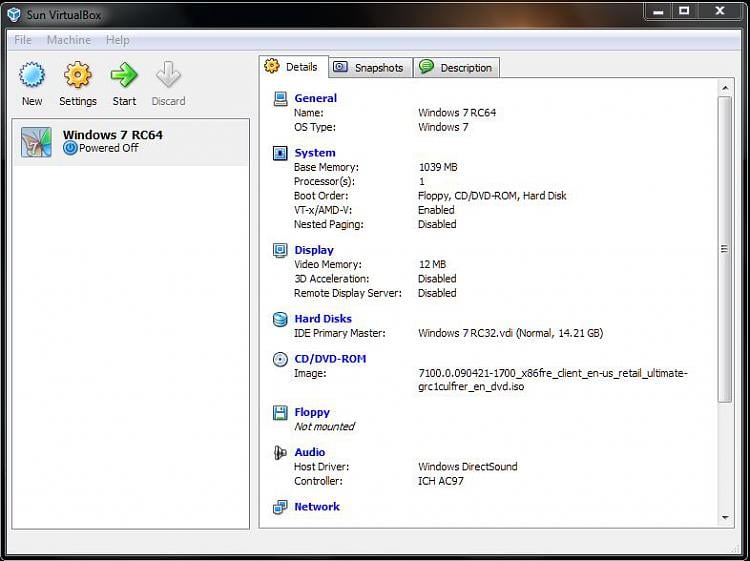Image resolution: width=750 pixels, height=561 pixels.
Task: Click the Start button label
Action: pos(124,101)
